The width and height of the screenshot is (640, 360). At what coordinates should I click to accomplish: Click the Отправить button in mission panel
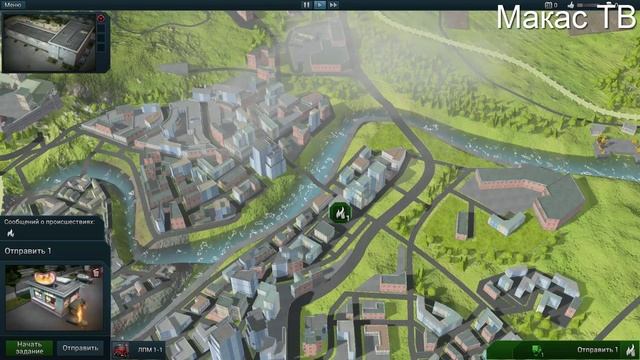click(x=80, y=348)
